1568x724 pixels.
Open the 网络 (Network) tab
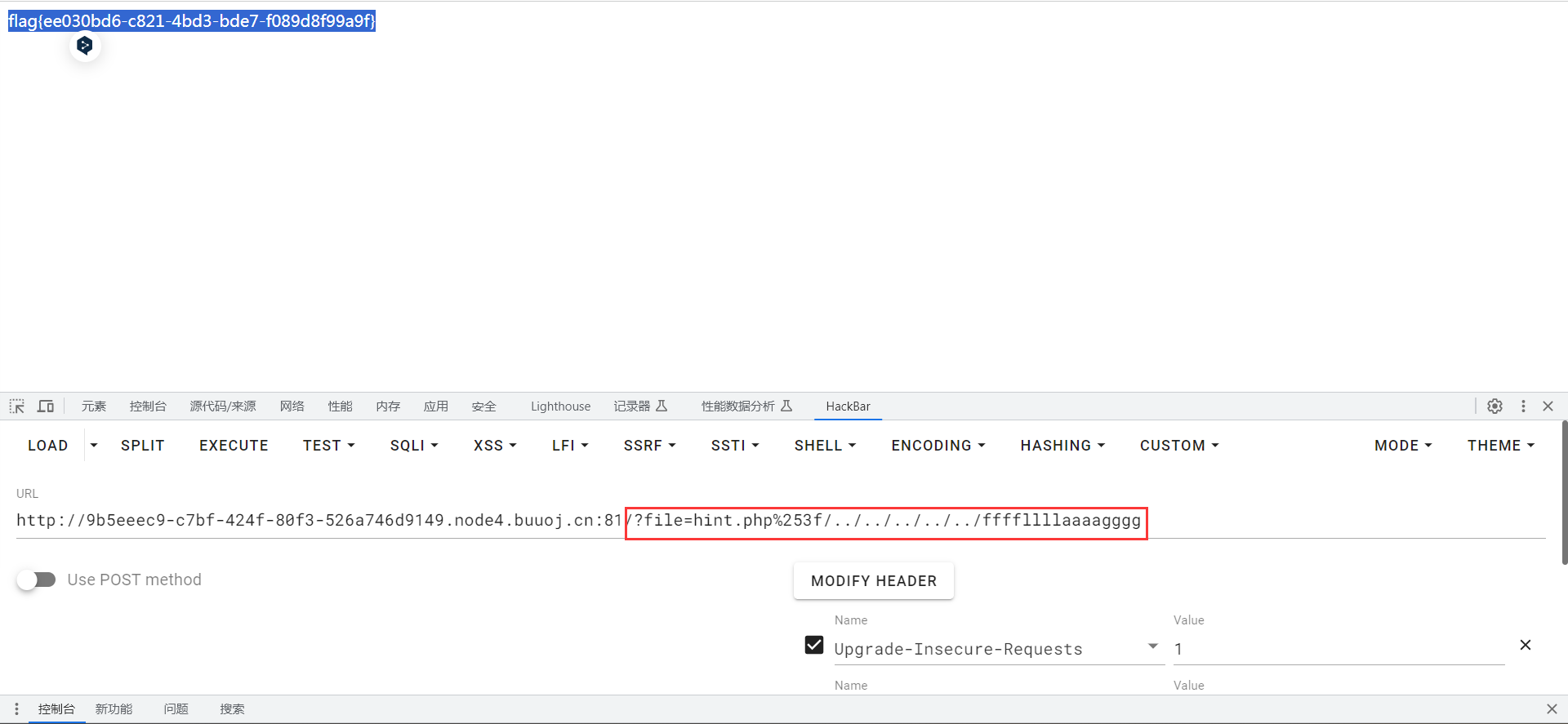pos(292,406)
